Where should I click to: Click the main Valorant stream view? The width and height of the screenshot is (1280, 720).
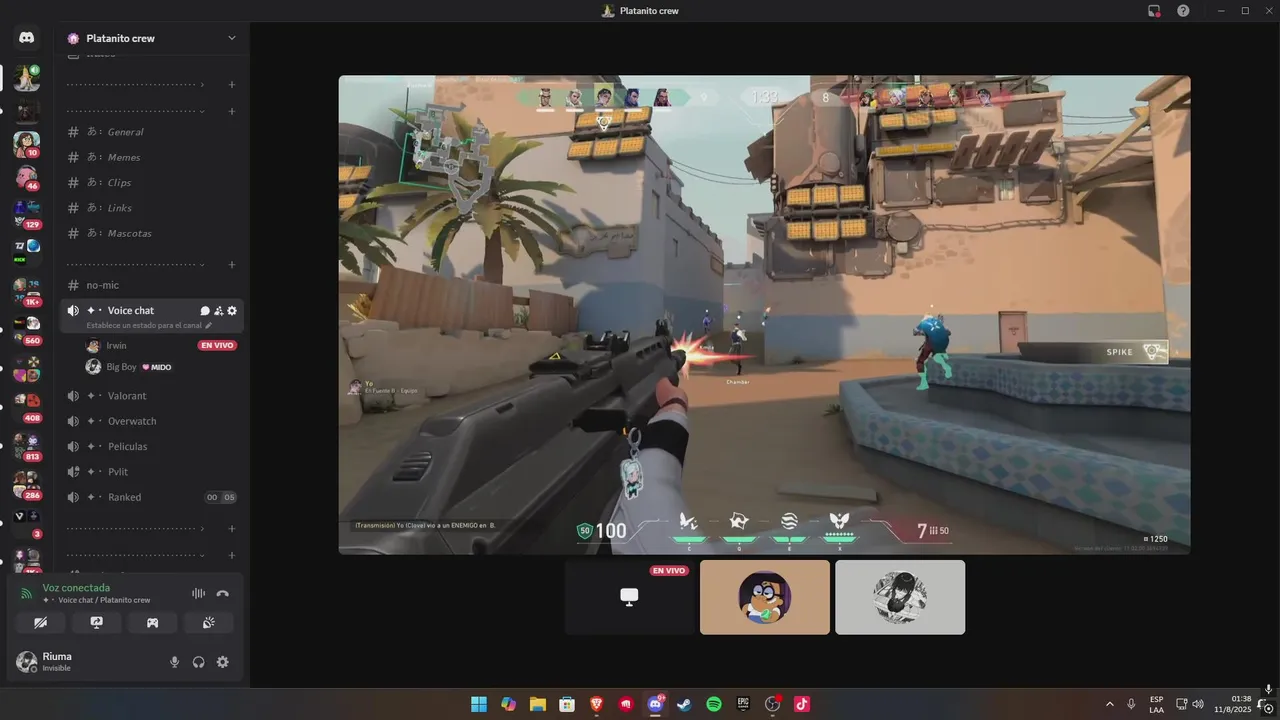(764, 315)
